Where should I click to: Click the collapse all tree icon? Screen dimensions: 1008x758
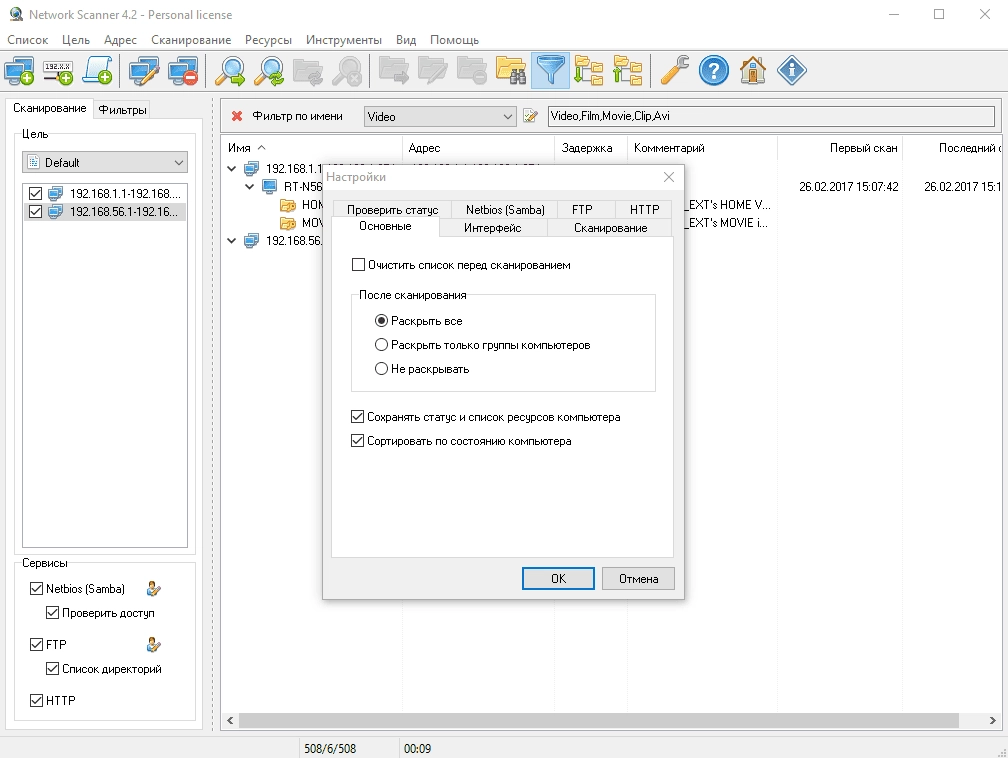(628, 71)
